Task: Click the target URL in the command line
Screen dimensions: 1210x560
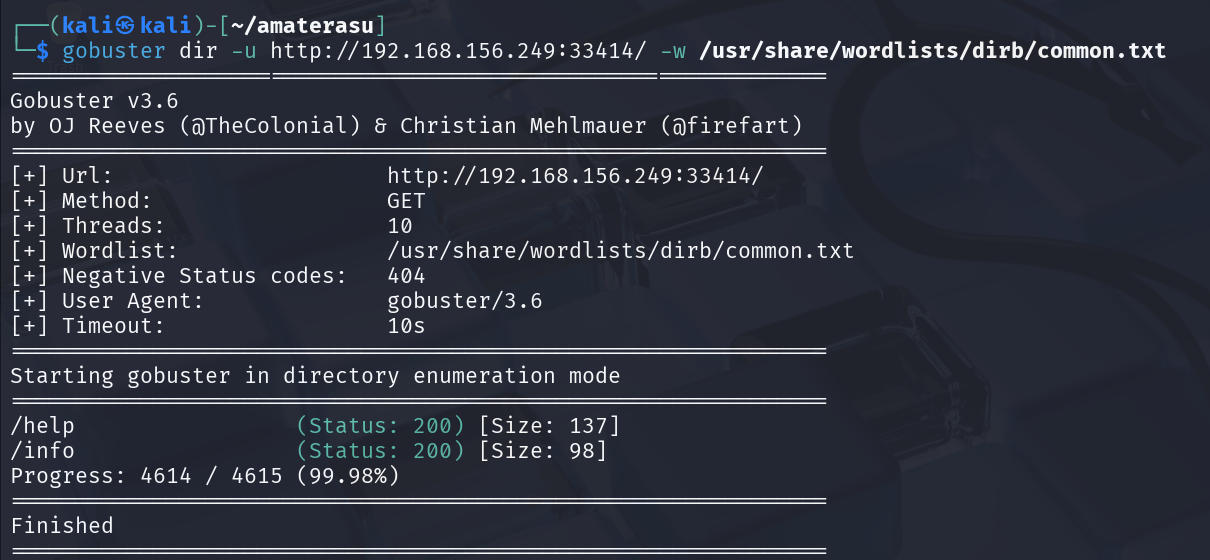Action: (459, 50)
